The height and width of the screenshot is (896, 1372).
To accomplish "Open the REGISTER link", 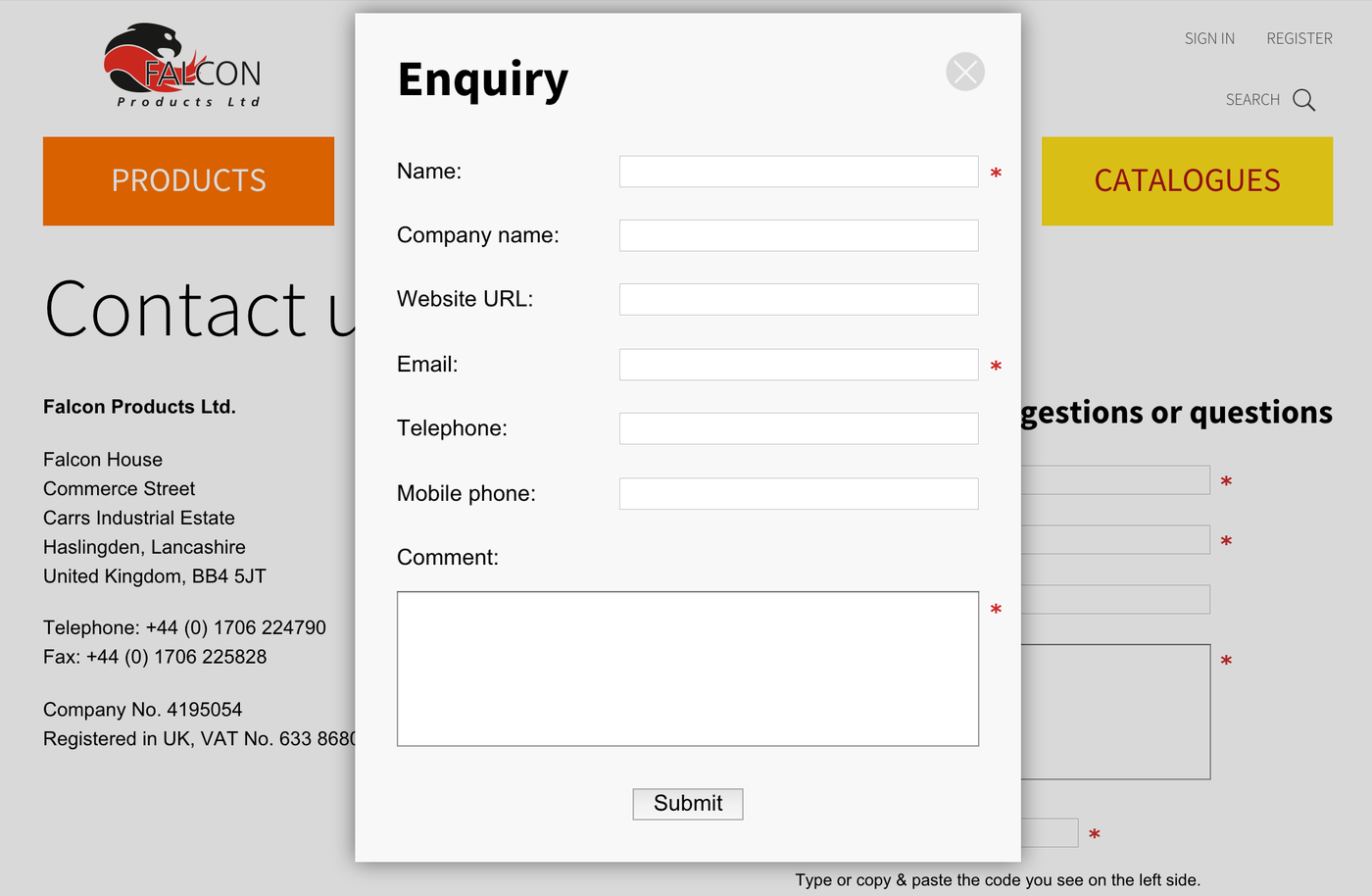I will (x=1298, y=38).
